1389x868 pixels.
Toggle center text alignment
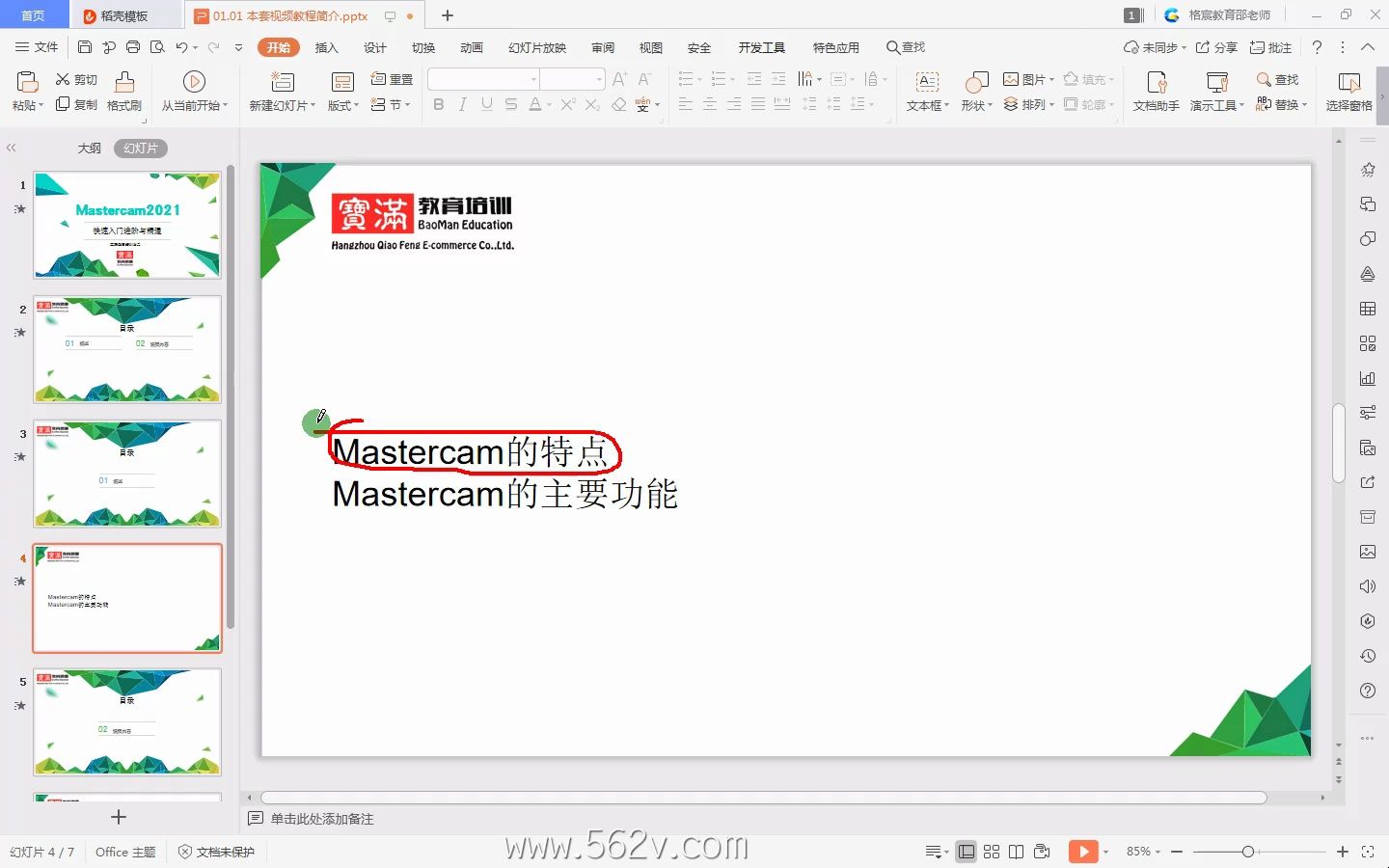[x=710, y=104]
